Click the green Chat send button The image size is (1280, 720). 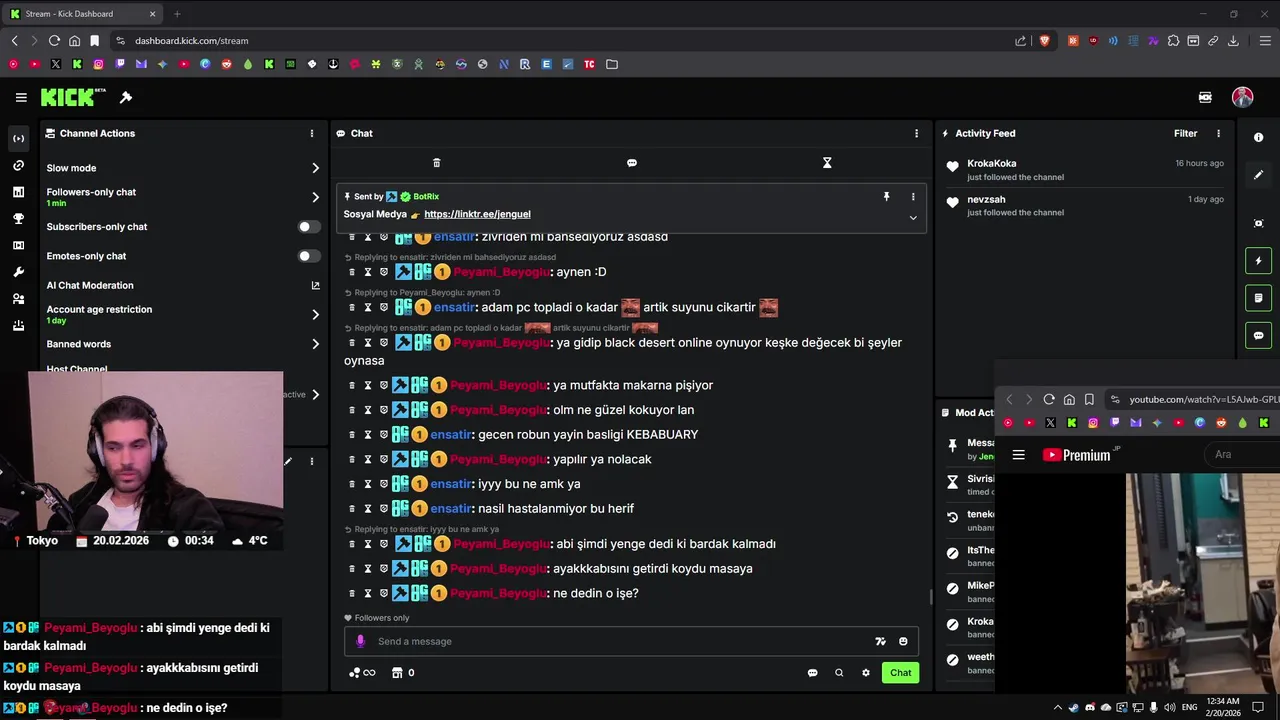tap(900, 673)
